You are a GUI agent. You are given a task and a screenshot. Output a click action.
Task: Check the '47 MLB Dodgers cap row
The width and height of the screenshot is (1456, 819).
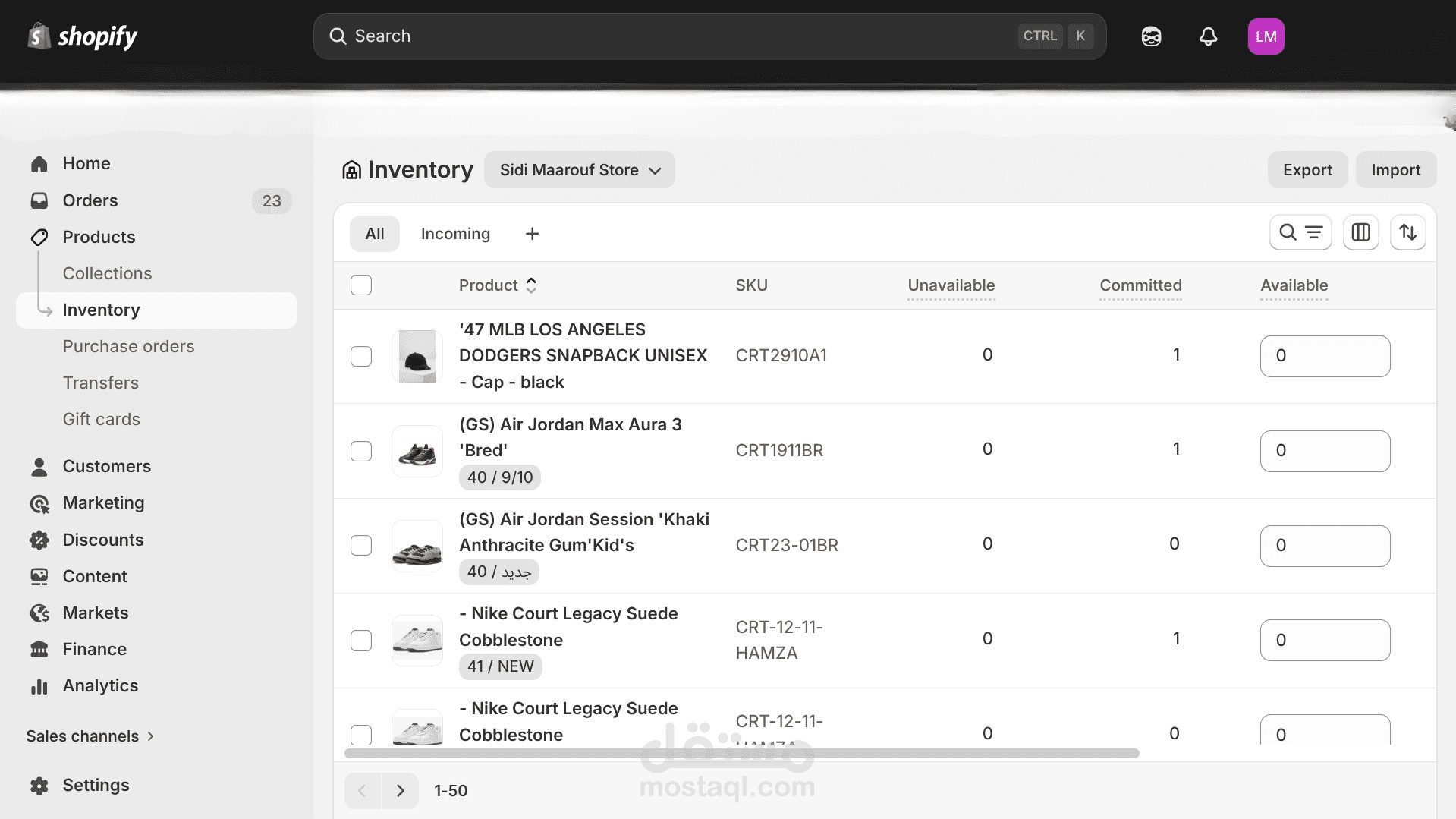pos(361,356)
